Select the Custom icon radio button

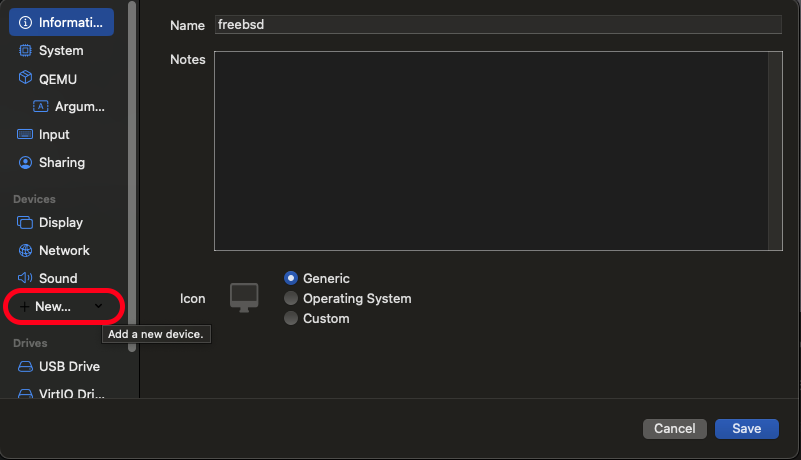291,318
